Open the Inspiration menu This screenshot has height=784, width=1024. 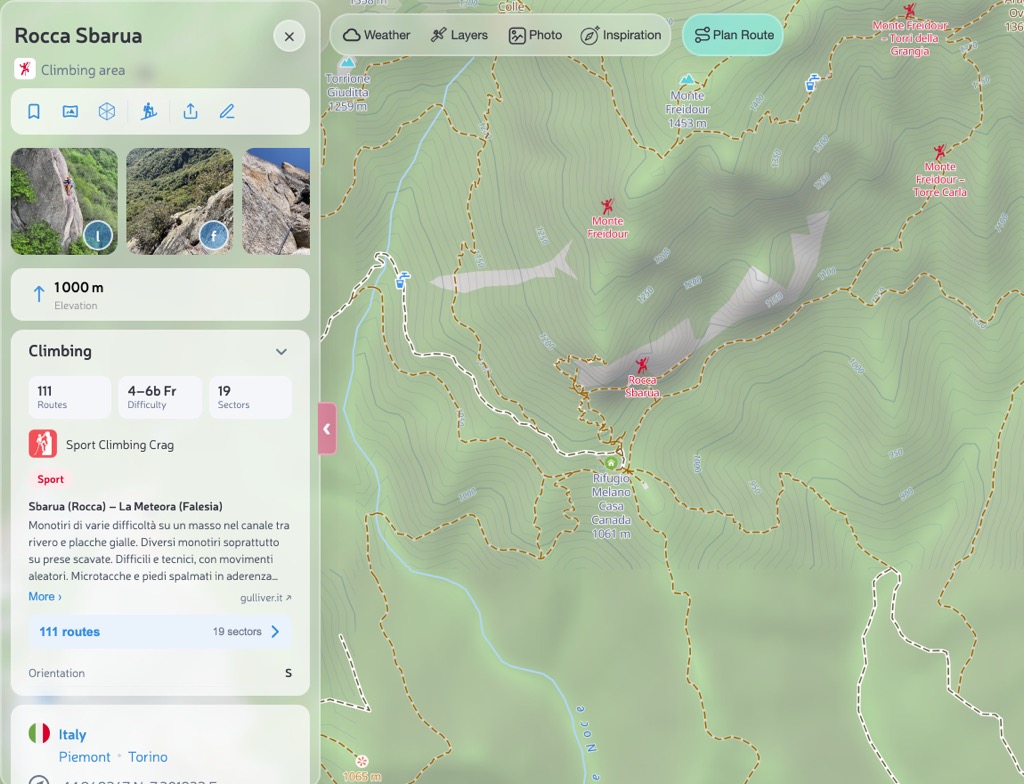pos(620,35)
